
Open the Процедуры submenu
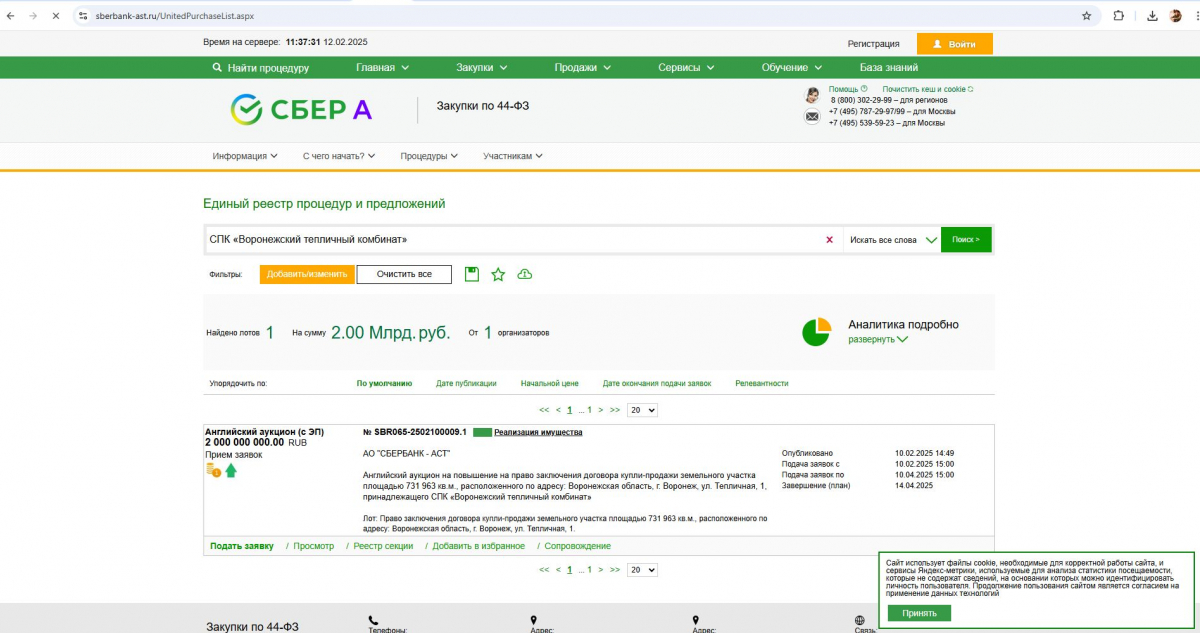(x=429, y=156)
